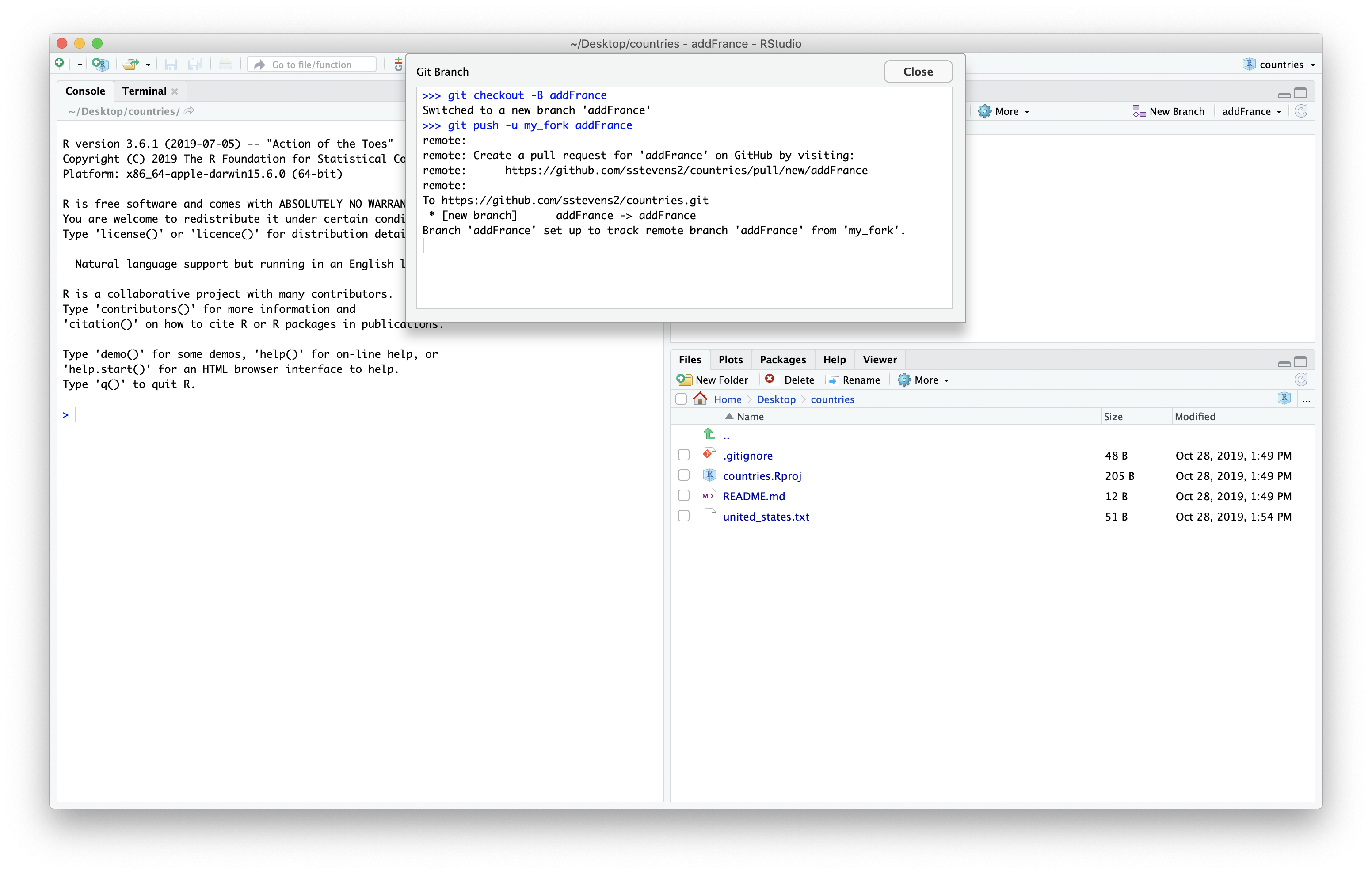Open the countries breadcrumb link
1372x874 pixels.
tap(832, 399)
